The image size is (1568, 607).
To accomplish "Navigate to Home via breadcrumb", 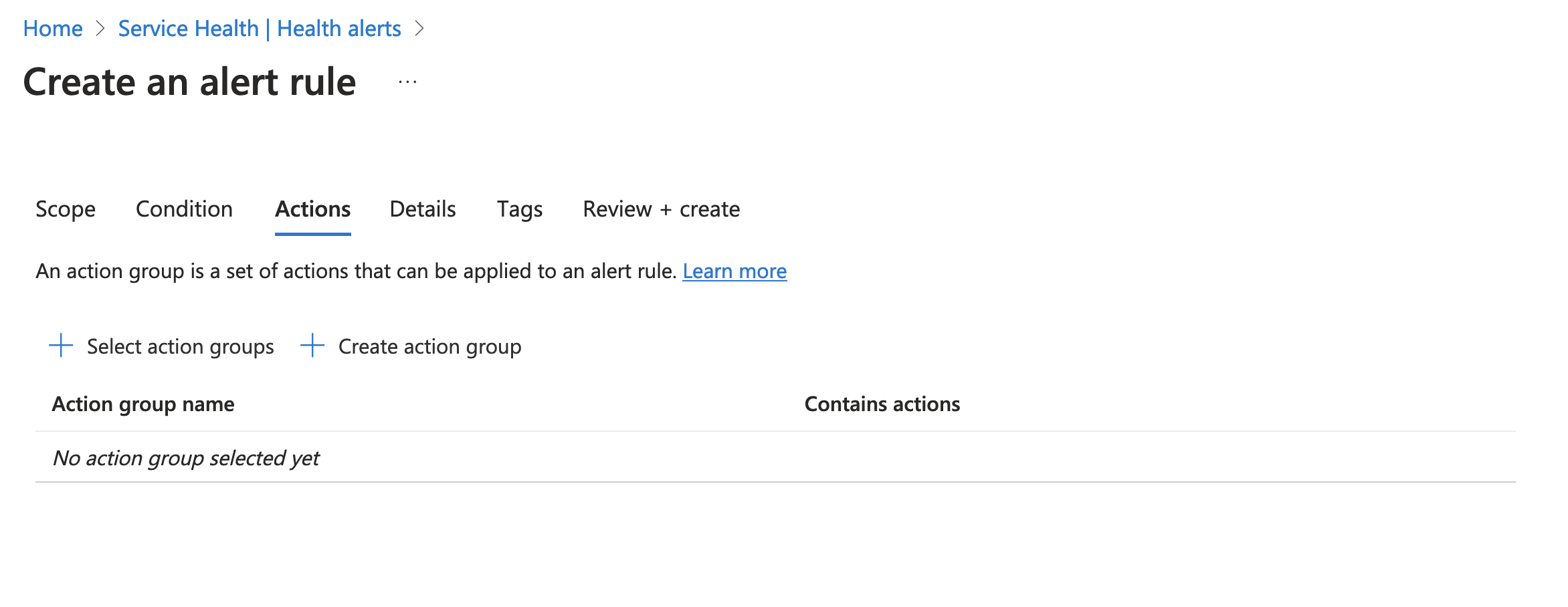I will pyautogui.click(x=53, y=28).
